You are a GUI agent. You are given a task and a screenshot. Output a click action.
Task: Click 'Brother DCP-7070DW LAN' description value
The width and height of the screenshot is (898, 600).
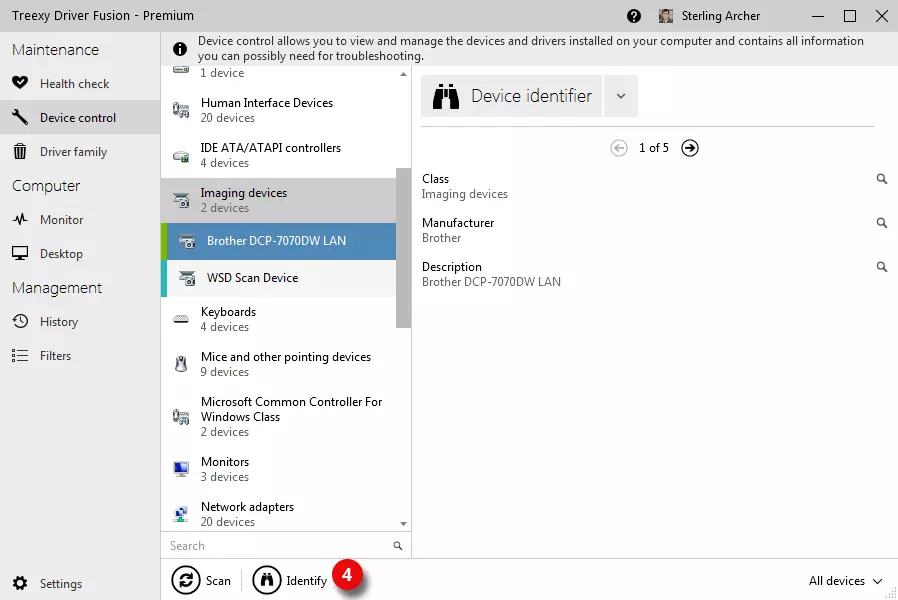[491, 282]
